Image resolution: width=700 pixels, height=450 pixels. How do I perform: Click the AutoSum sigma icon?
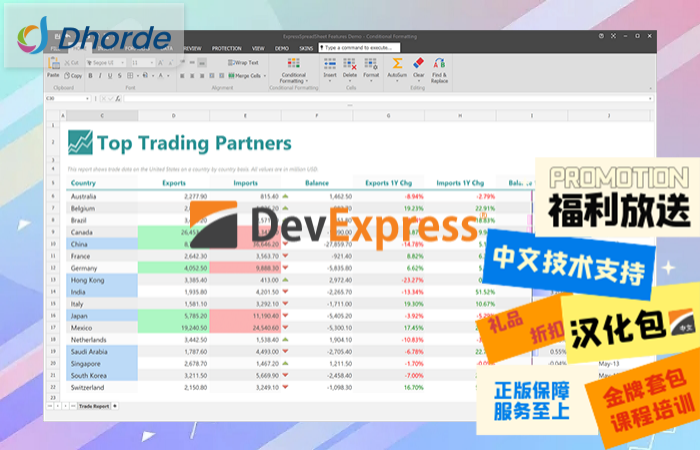(397, 64)
